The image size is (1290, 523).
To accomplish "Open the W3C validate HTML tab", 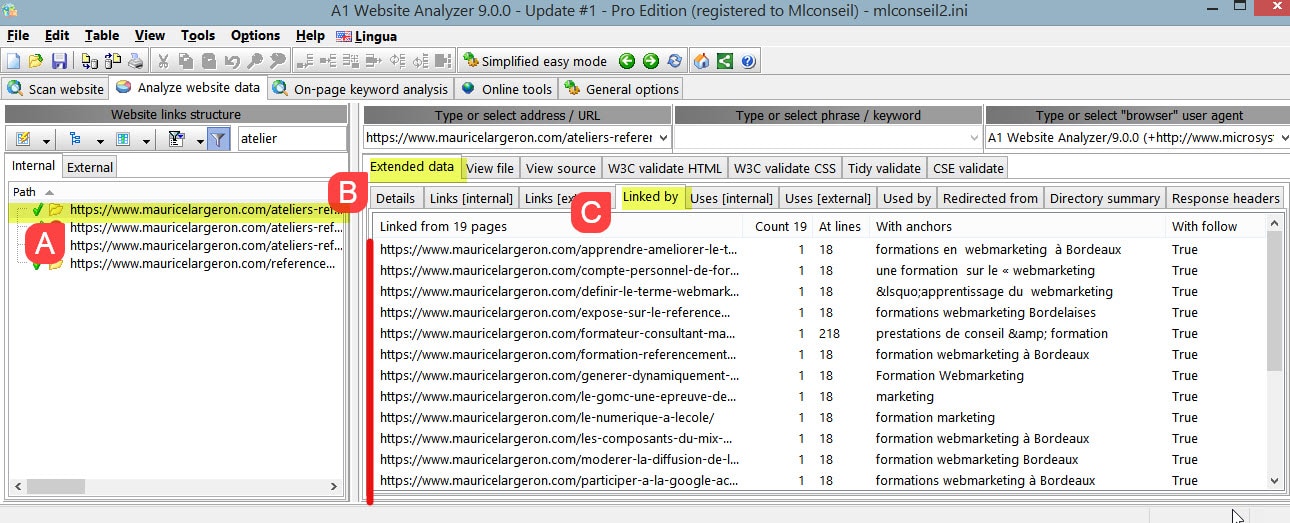I will pos(664,168).
